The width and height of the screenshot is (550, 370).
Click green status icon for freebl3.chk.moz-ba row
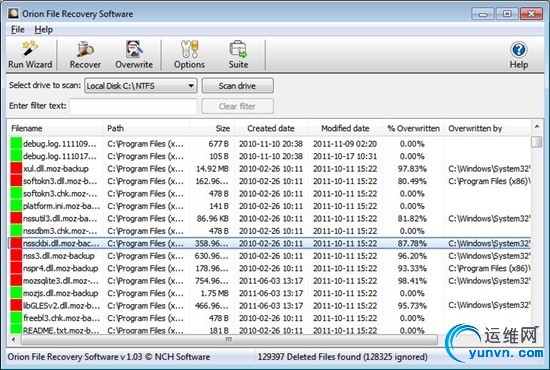click(x=16, y=318)
